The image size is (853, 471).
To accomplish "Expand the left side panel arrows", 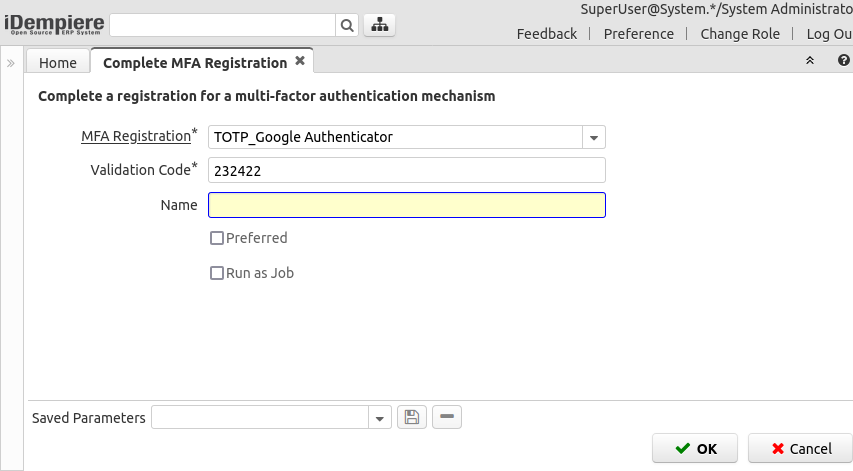I will 11,63.
